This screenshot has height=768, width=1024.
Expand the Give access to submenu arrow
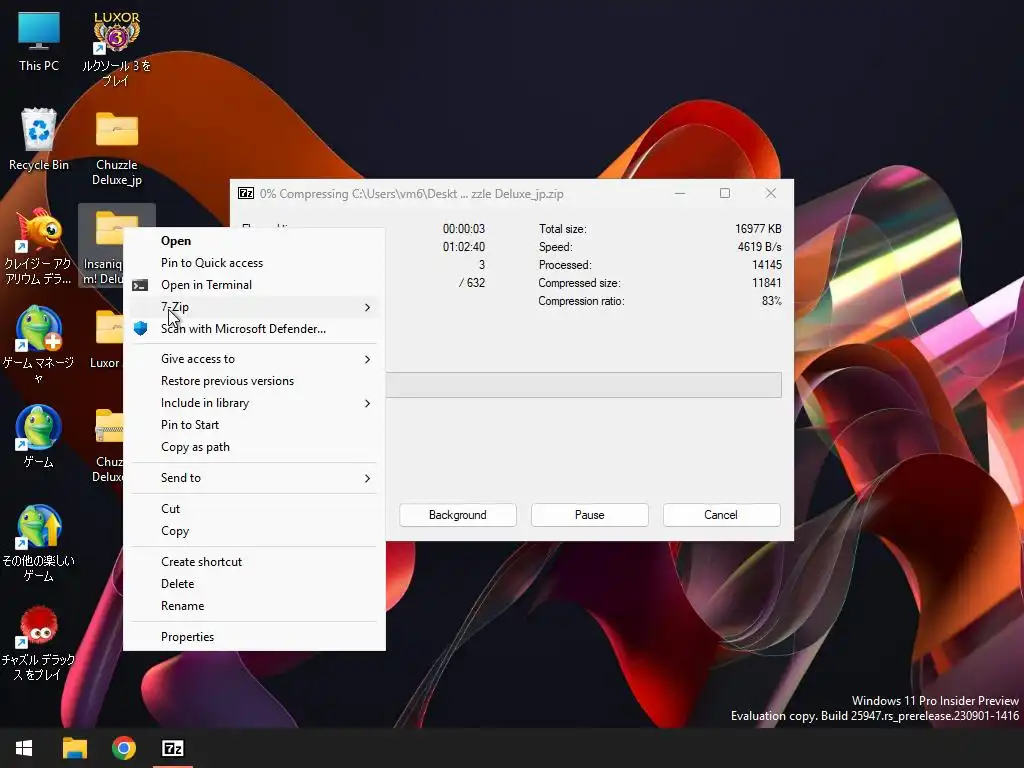pos(367,359)
